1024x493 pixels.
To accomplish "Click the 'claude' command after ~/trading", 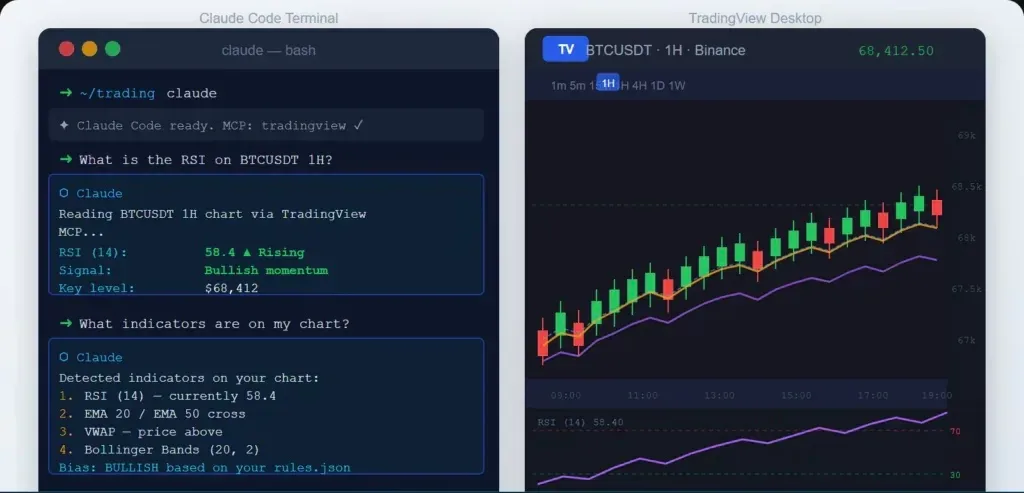I will 191,93.
